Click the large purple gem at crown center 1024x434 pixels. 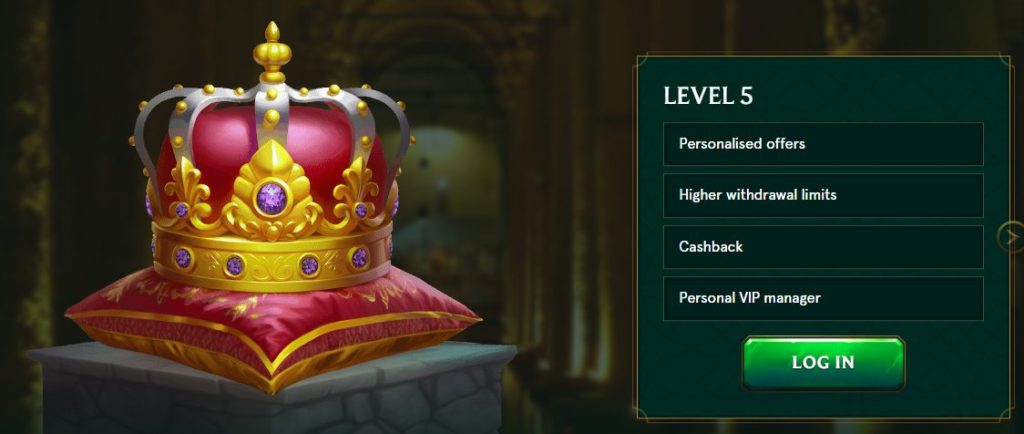pyautogui.click(x=272, y=198)
